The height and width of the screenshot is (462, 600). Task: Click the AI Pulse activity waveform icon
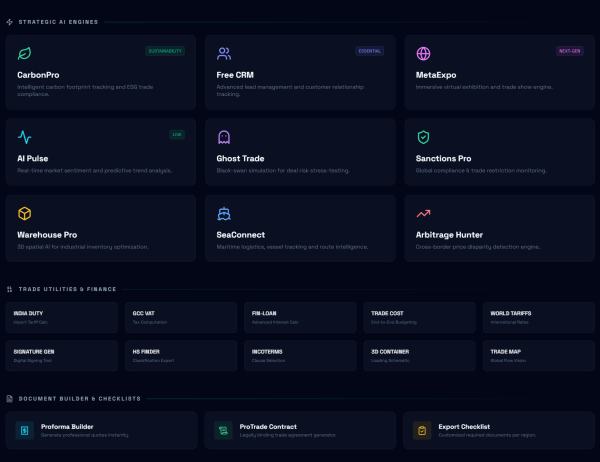(24, 137)
